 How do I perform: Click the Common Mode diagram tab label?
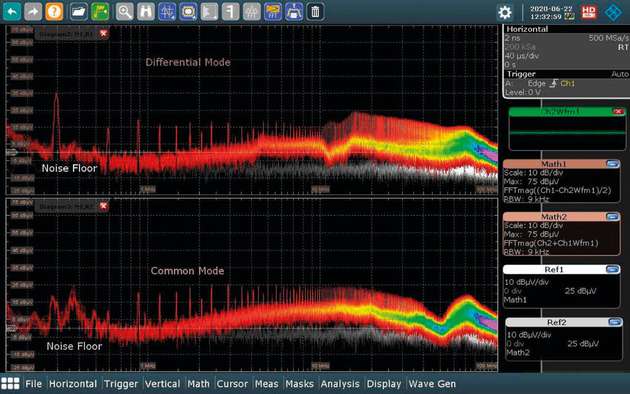pos(67,207)
